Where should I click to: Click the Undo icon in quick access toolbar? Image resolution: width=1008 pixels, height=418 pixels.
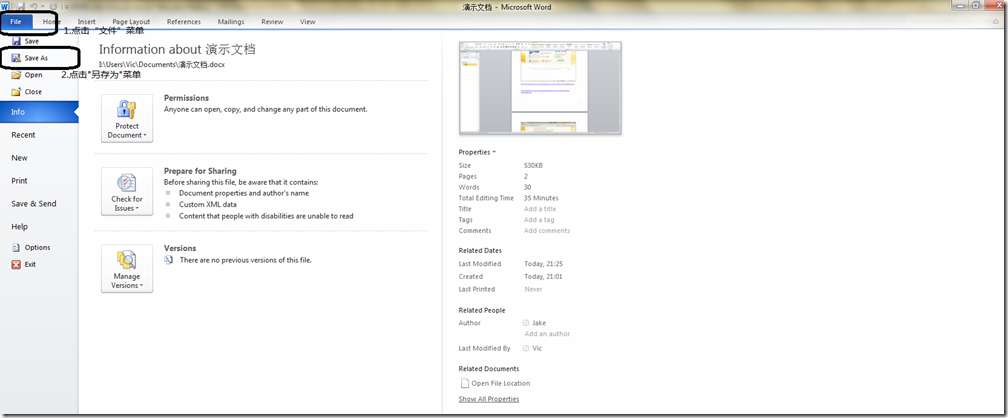[x=33, y=6]
